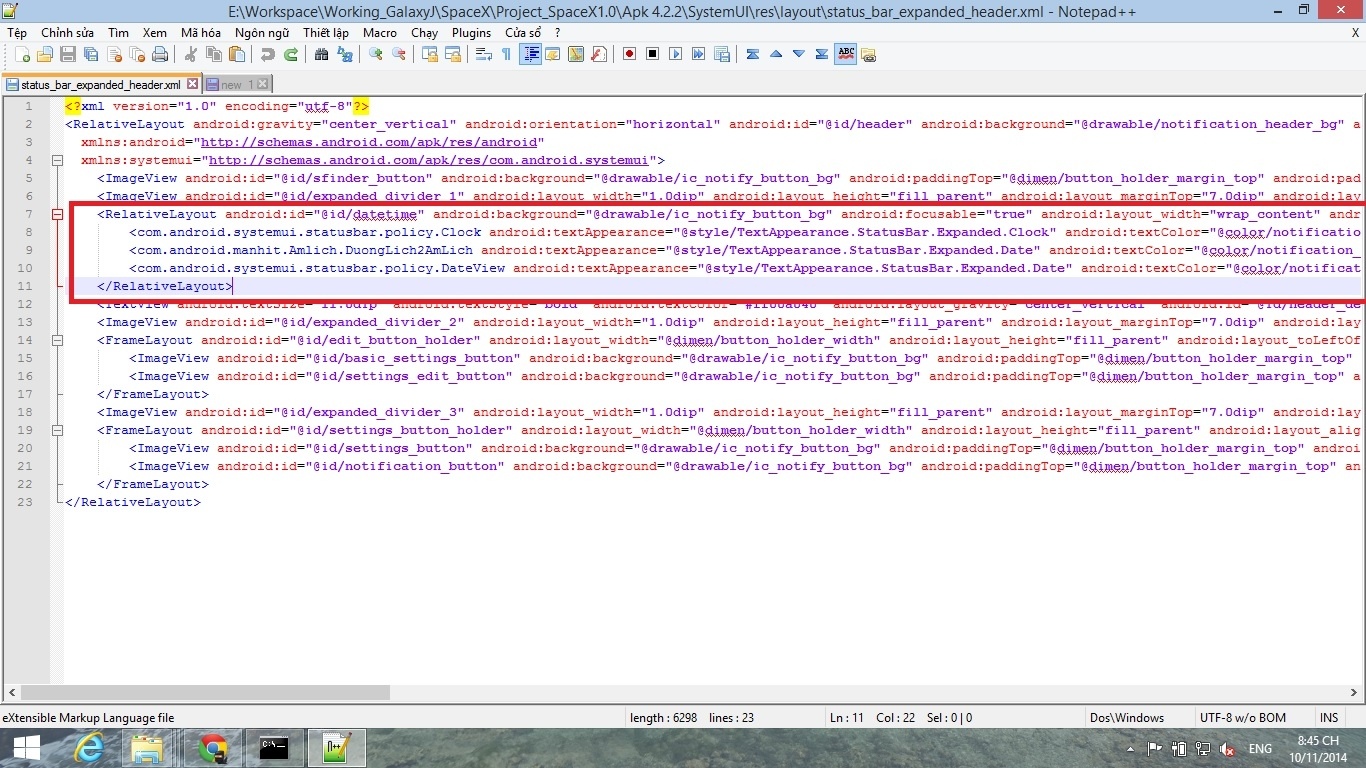Close the new 1 tab

(x=263, y=85)
